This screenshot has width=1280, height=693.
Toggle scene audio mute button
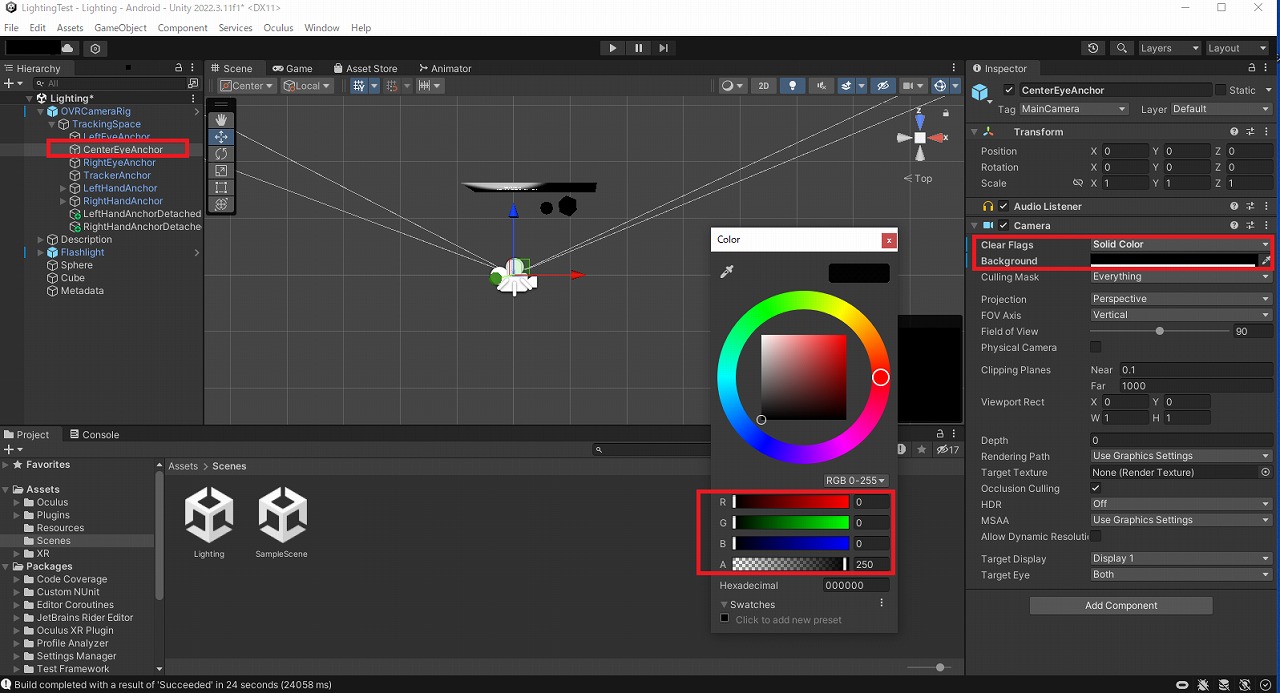(x=821, y=86)
